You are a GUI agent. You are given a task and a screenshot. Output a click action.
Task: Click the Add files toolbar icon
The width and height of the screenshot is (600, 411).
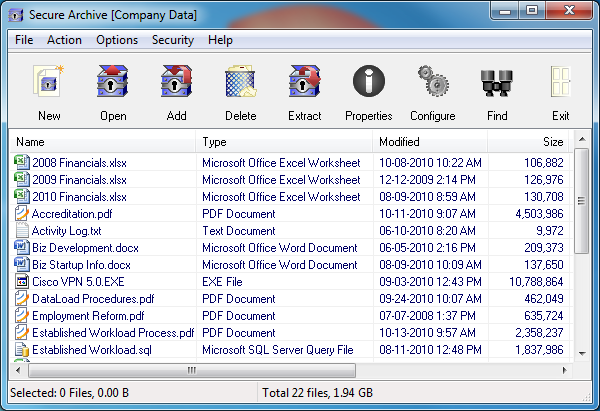pyautogui.click(x=176, y=81)
